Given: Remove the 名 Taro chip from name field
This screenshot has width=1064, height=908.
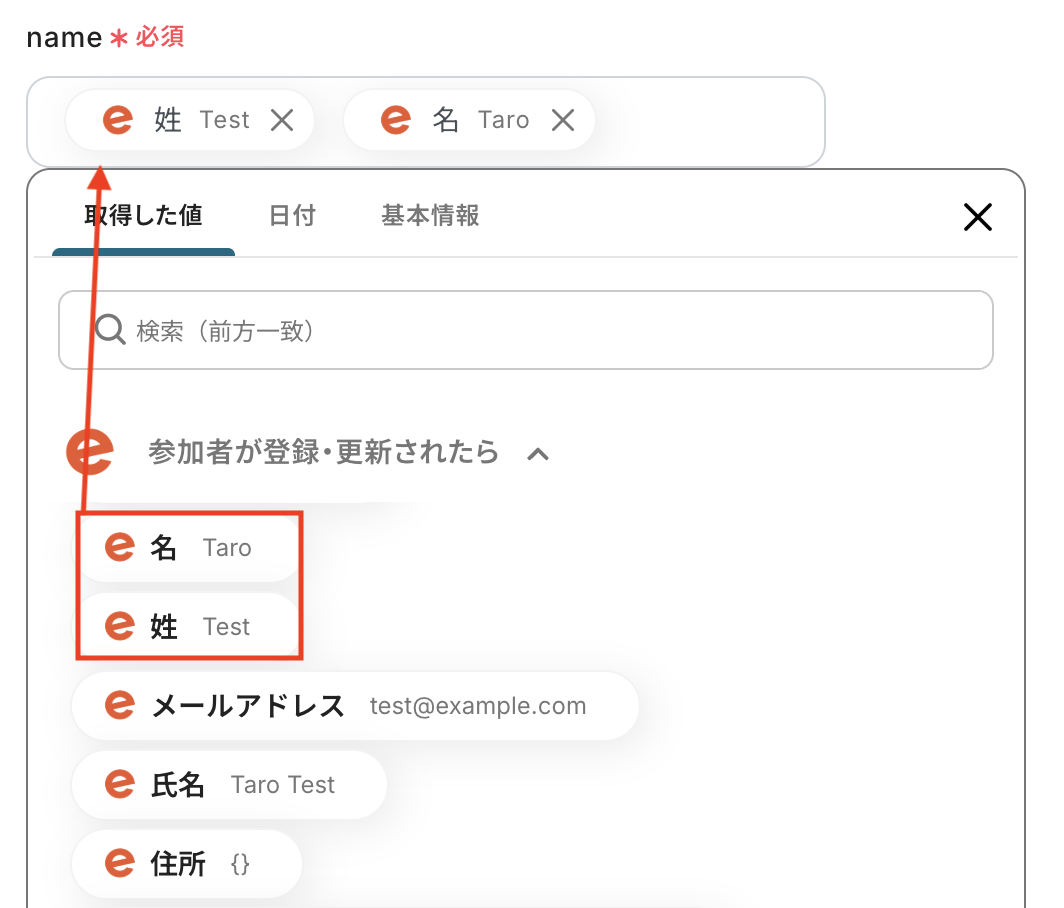Looking at the screenshot, I should coord(563,121).
